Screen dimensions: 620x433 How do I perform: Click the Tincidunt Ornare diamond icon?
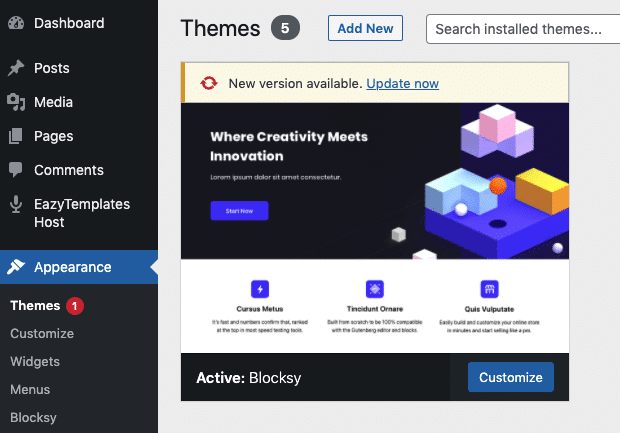tap(375, 289)
